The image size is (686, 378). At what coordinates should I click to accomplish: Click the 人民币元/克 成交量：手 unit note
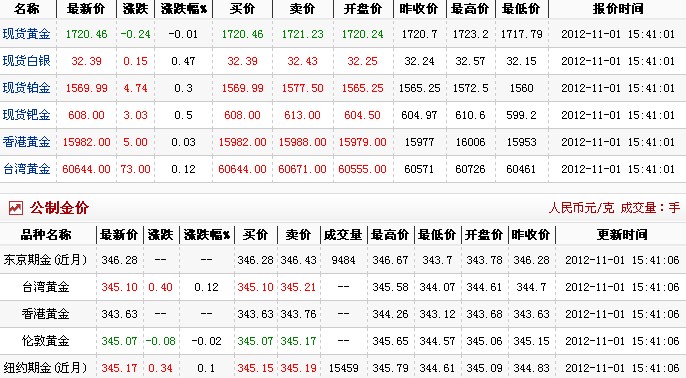click(614, 208)
